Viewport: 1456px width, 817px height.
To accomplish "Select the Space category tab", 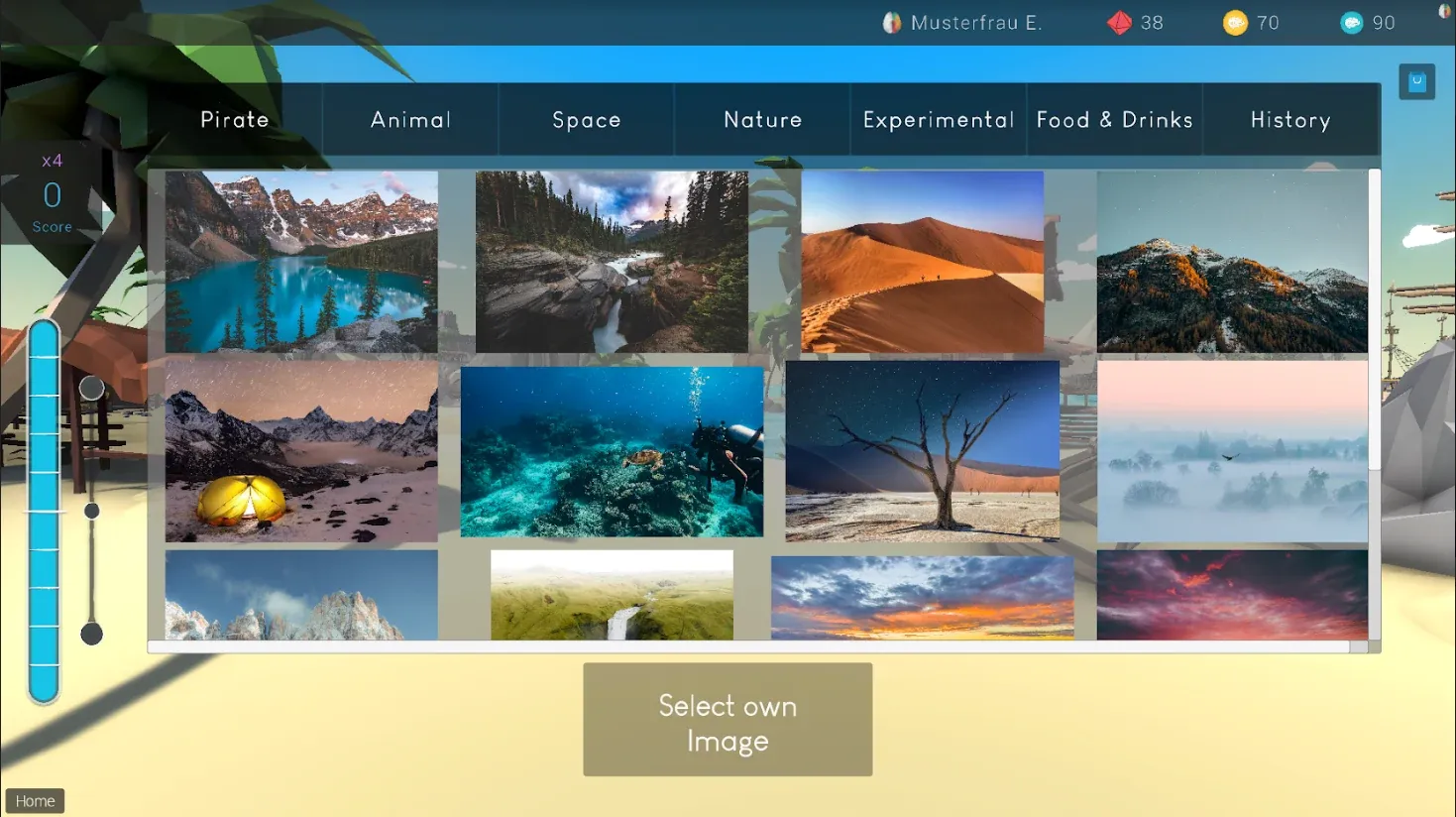I will tap(587, 120).
